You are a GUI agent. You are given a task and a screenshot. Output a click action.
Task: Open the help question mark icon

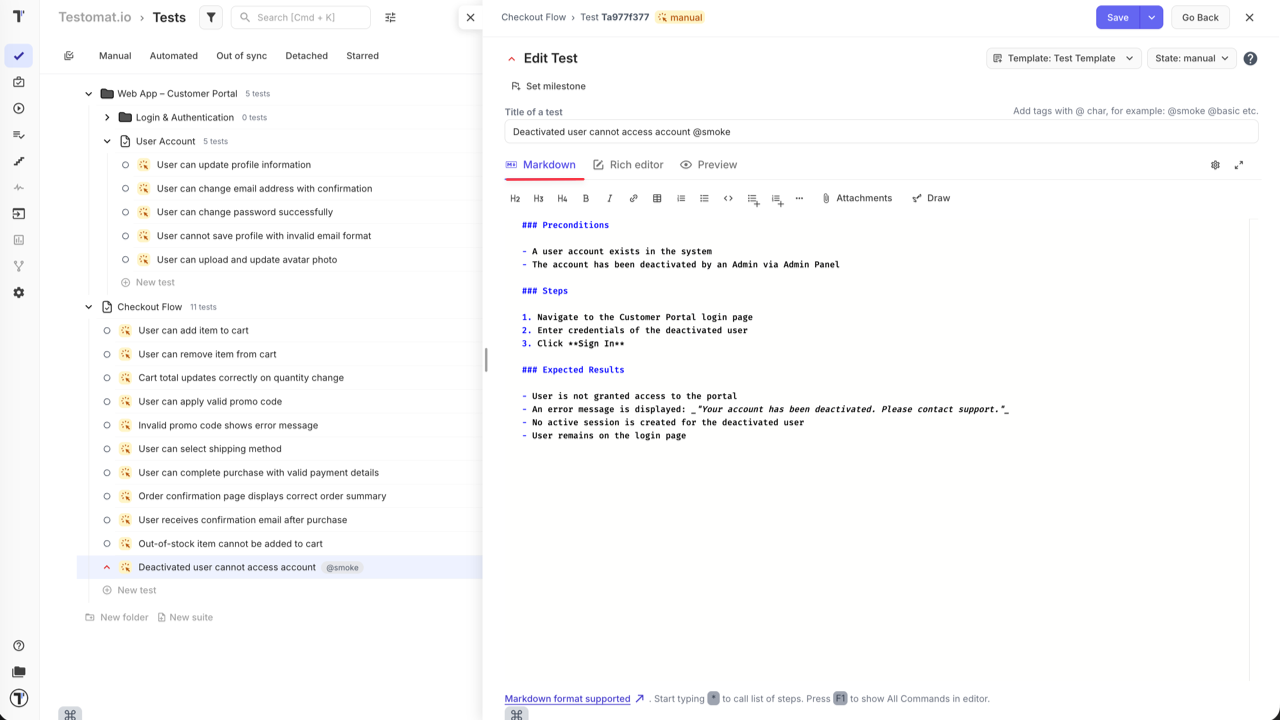(1250, 58)
